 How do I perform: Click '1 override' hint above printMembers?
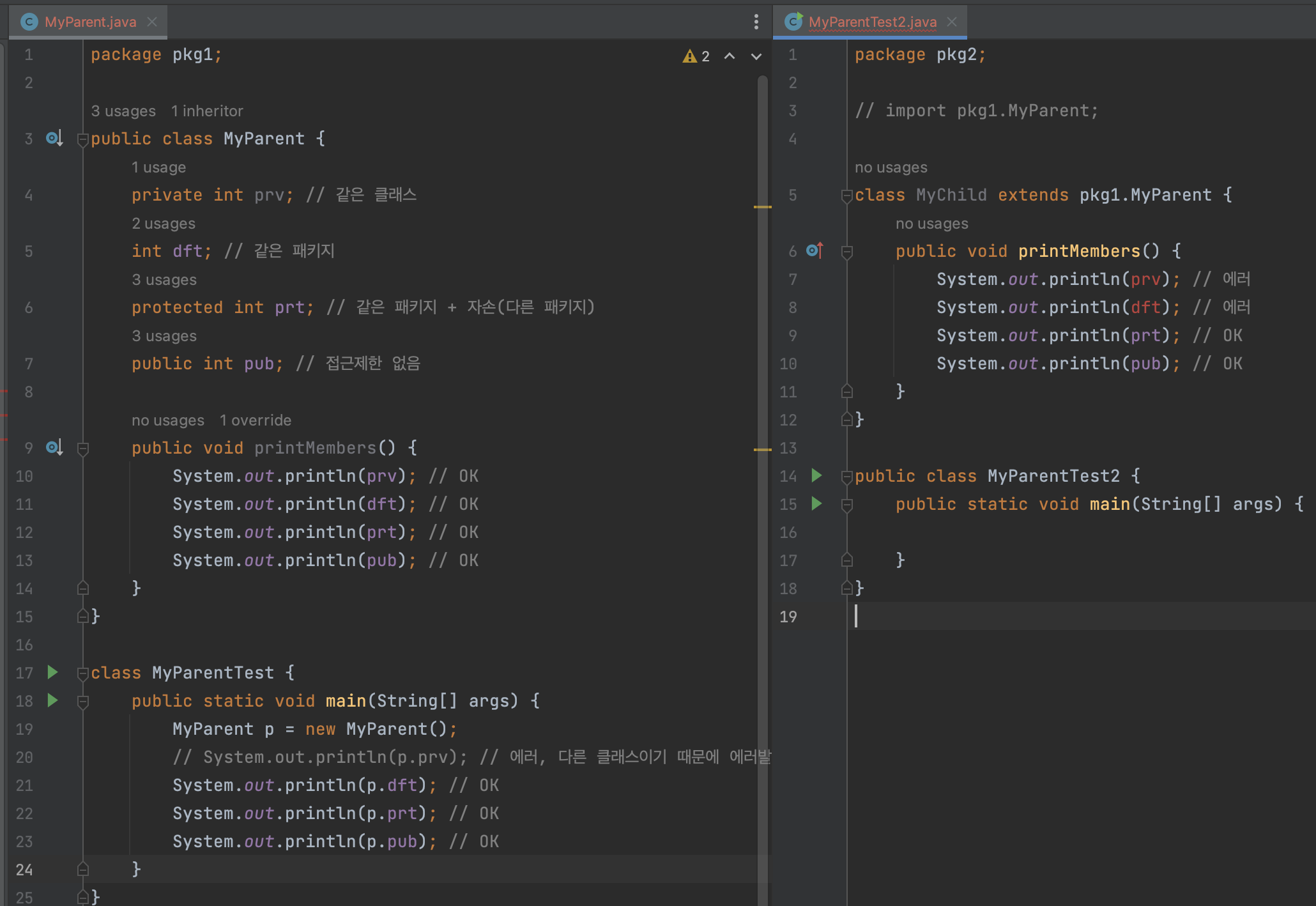pyautogui.click(x=255, y=420)
